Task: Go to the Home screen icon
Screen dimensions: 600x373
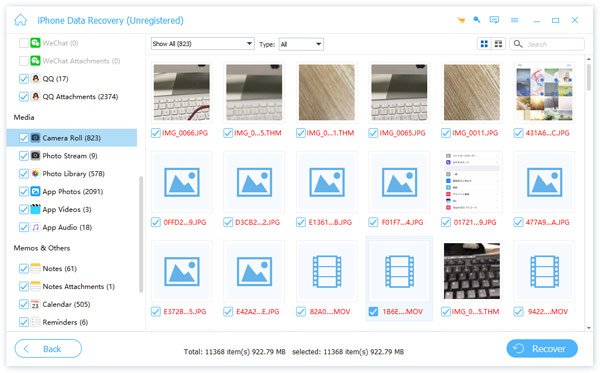Action: pyautogui.click(x=21, y=20)
